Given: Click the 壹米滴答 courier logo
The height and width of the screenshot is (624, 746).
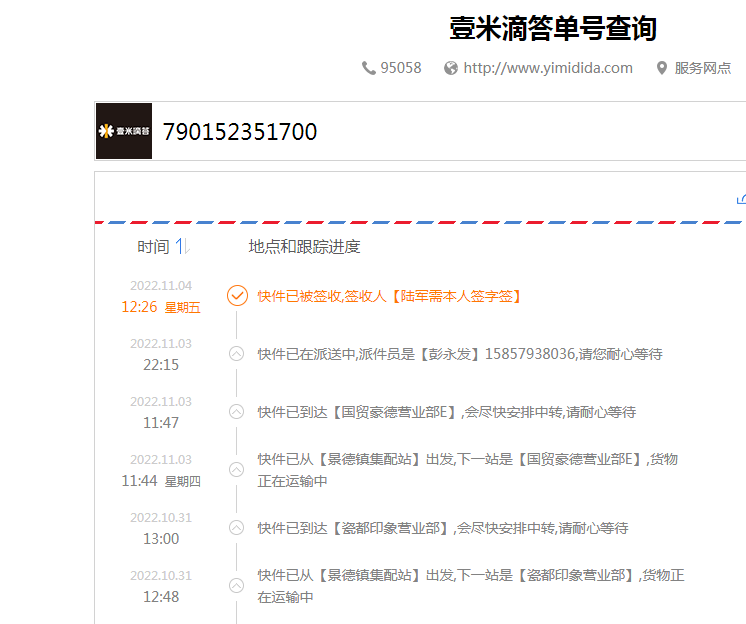Looking at the screenshot, I should (124, 131).
